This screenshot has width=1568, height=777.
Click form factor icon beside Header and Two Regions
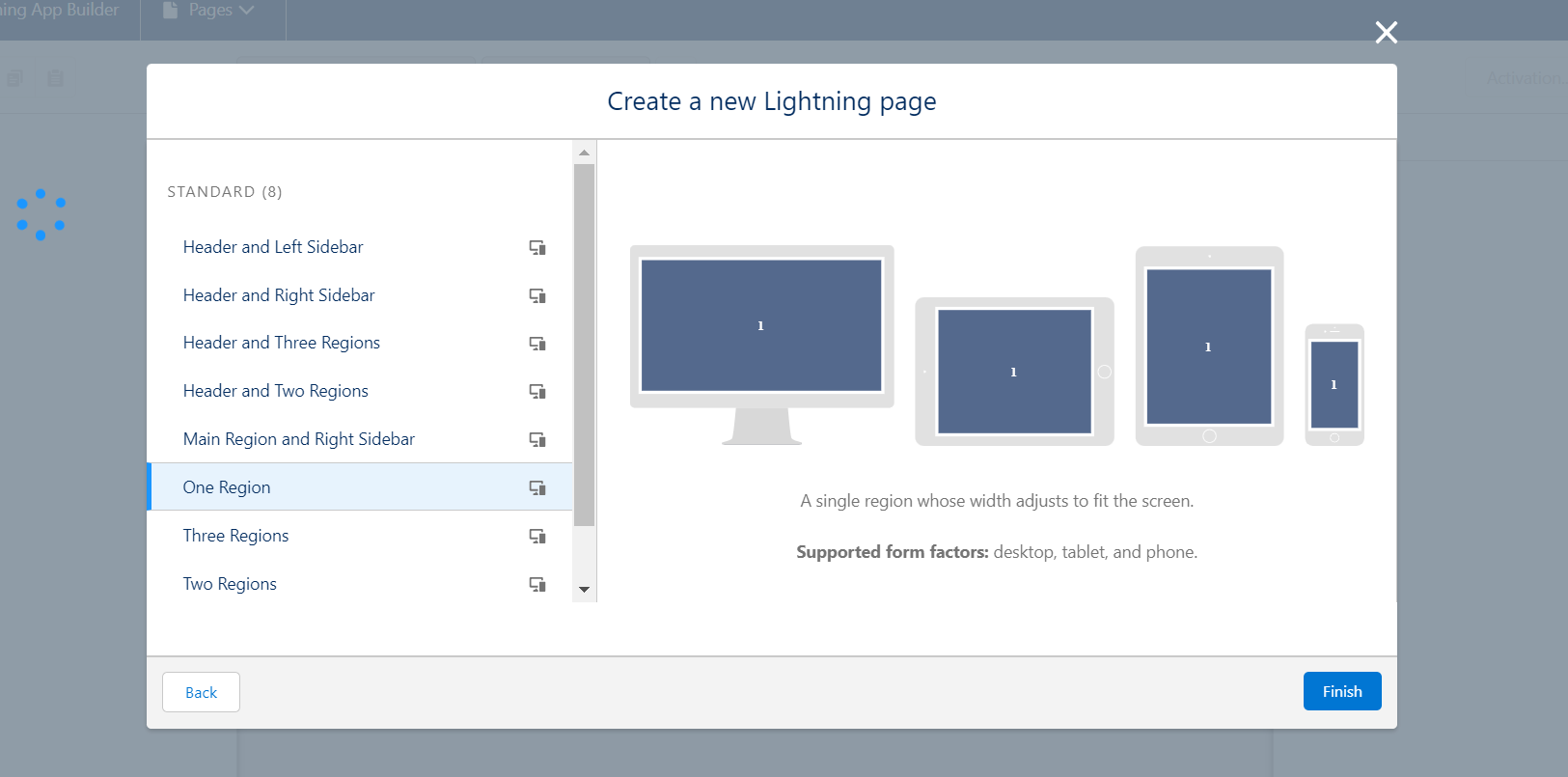[537, 391]
